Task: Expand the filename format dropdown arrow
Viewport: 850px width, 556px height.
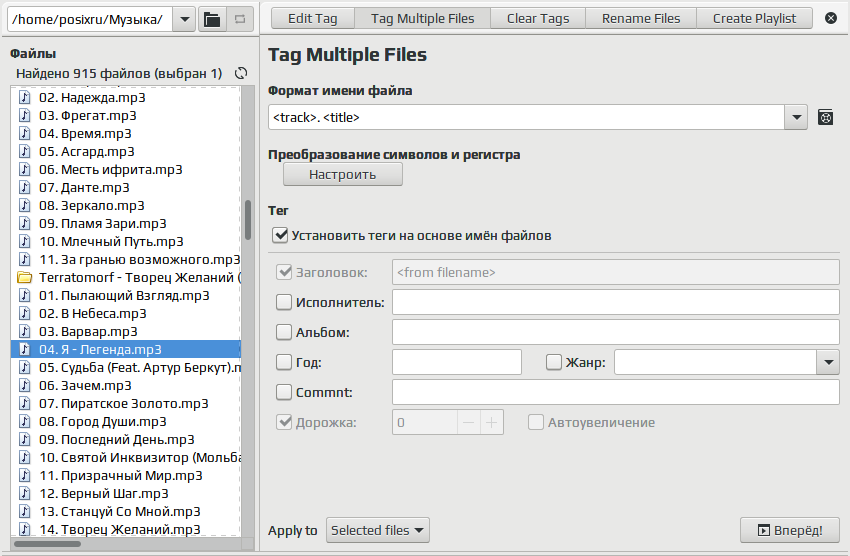Action: 796,117
